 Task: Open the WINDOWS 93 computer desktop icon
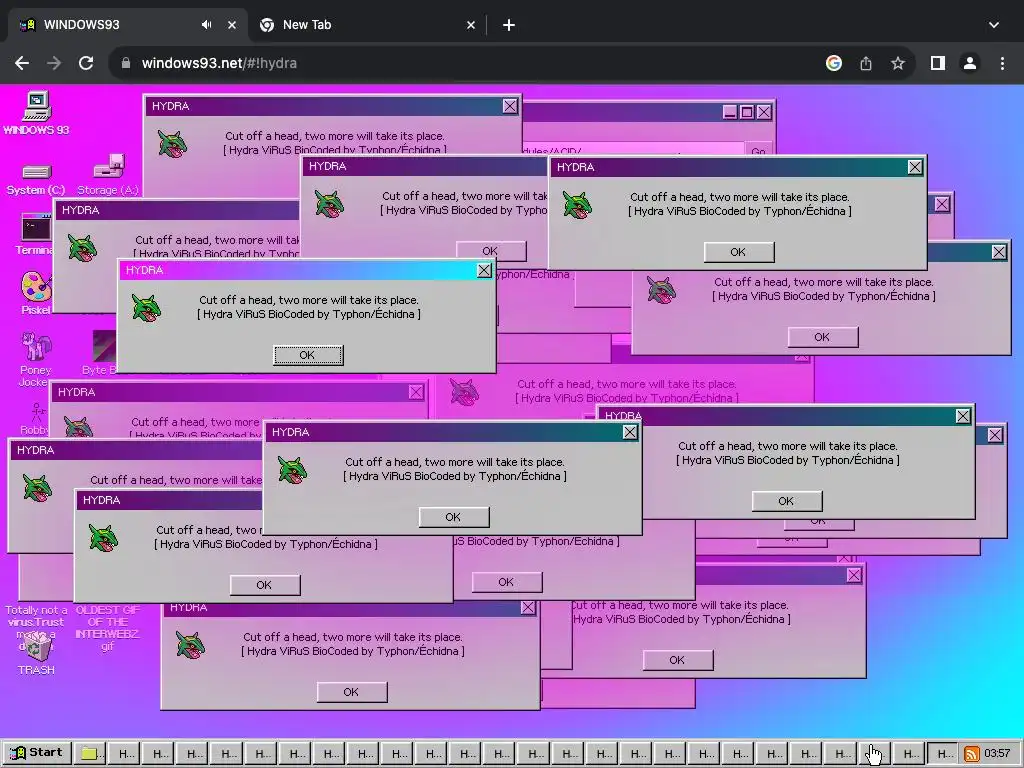pyautogui.click(x=36, y=113)
